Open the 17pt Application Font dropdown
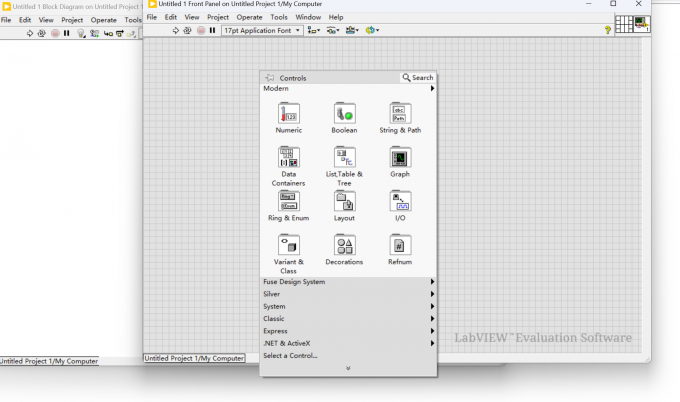This screenshot has height=402, width=680. [x=262, y=30]
